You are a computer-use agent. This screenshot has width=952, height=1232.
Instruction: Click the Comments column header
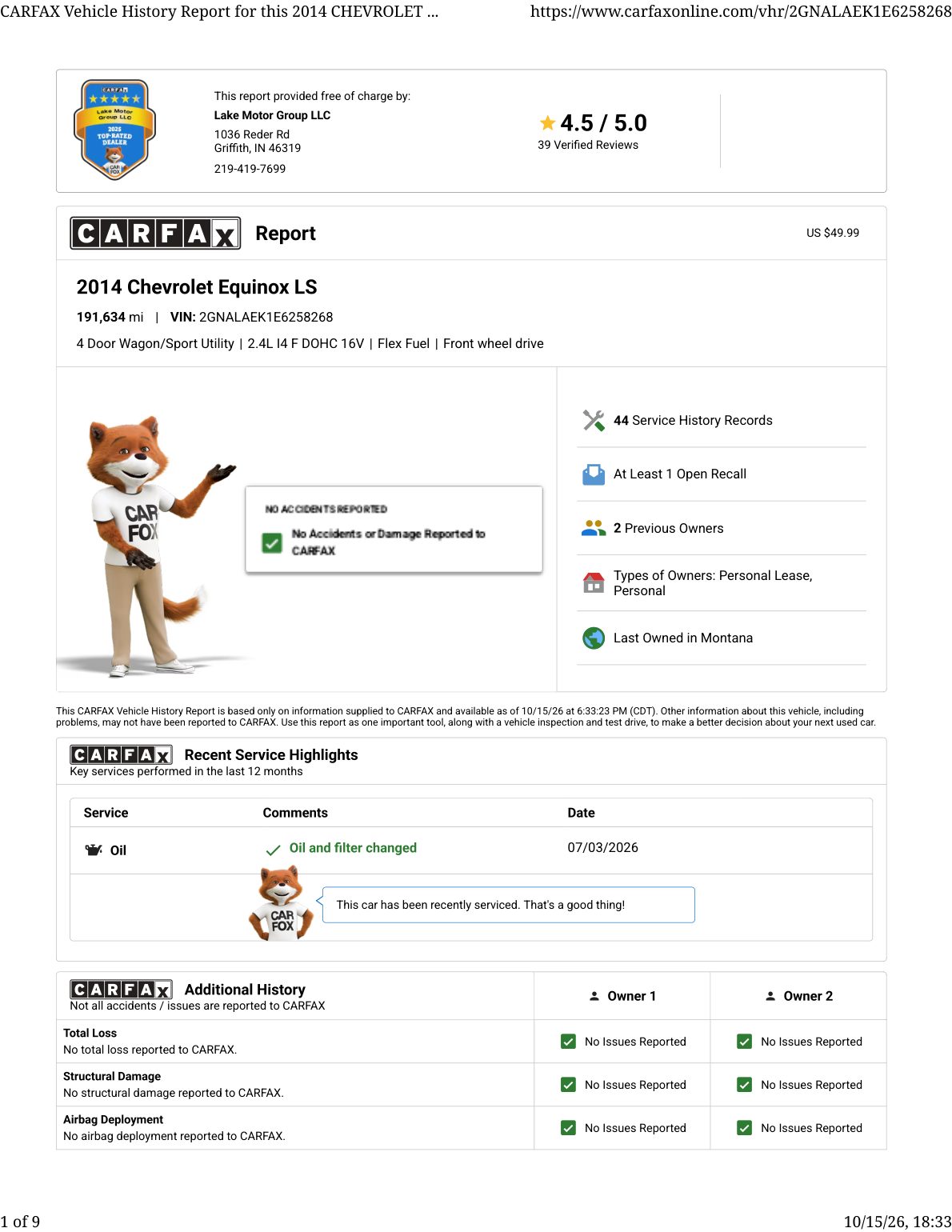click(295, 813)
